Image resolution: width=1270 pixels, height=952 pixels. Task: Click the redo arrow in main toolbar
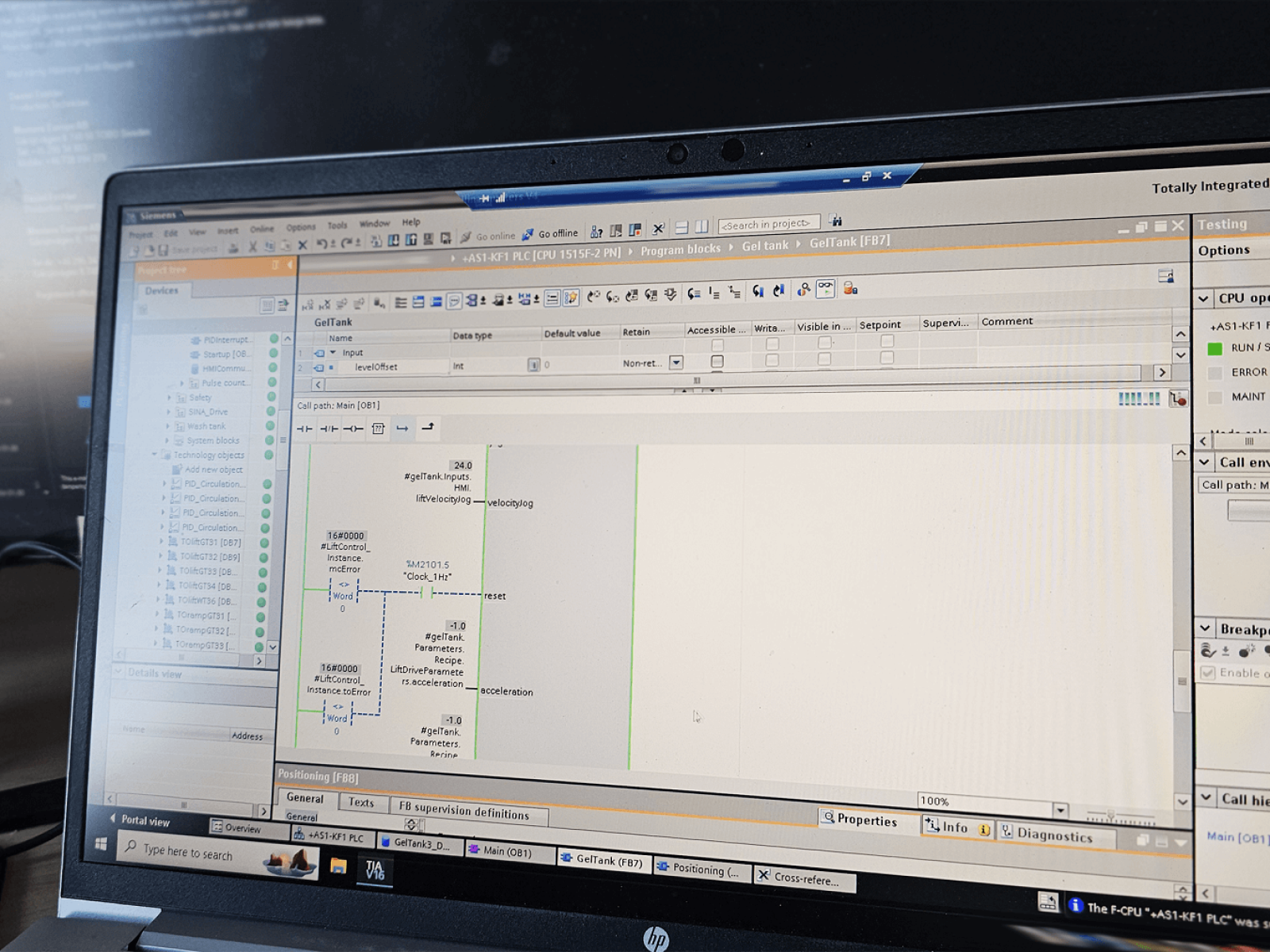pos(347,244)
